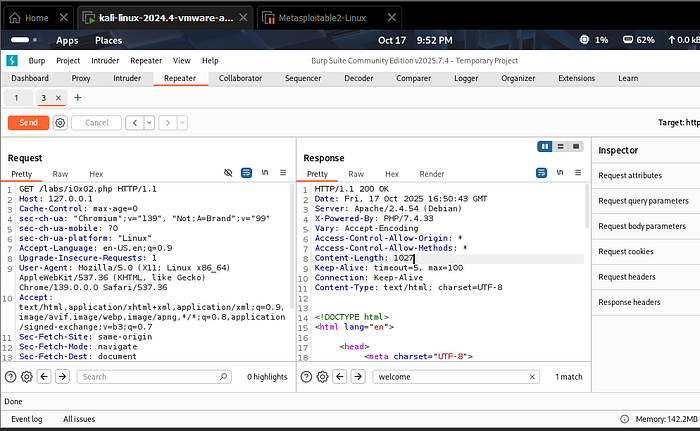Viewport: 700px width, 431px height.
Task: Open the Repeater send settings gear
Action: (60, 123)
